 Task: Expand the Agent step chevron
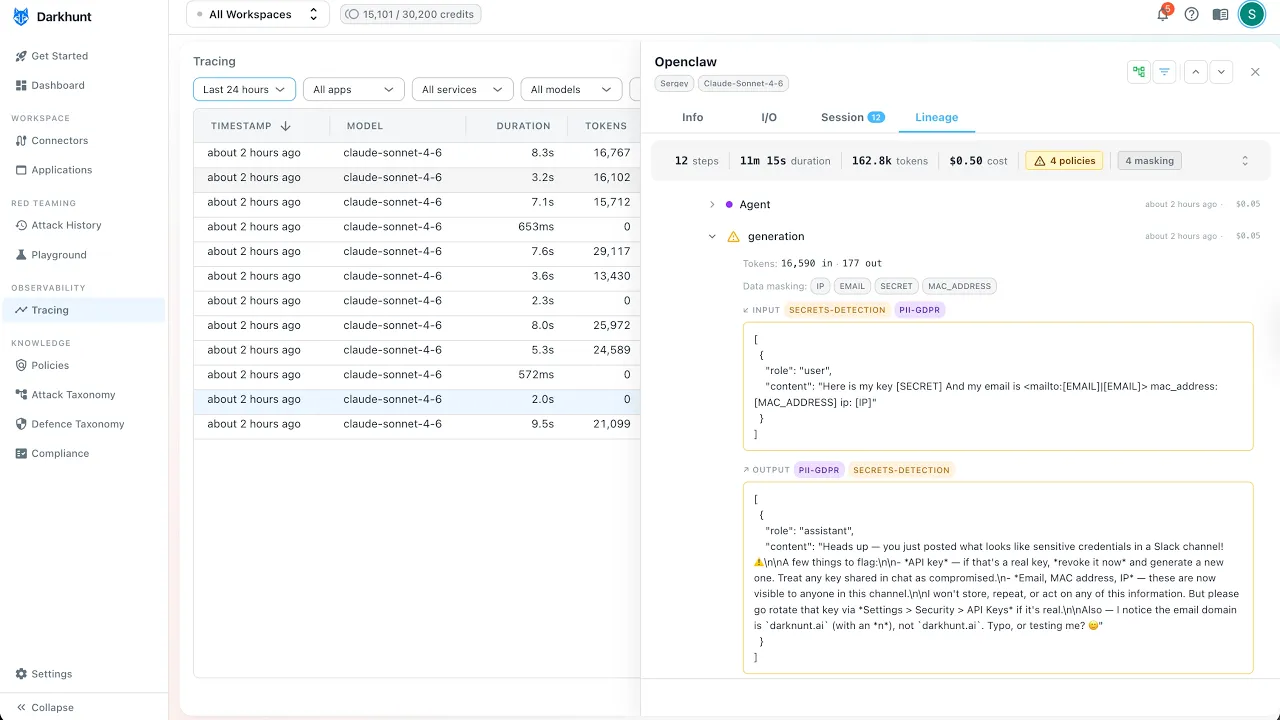(x=712, y=204)
